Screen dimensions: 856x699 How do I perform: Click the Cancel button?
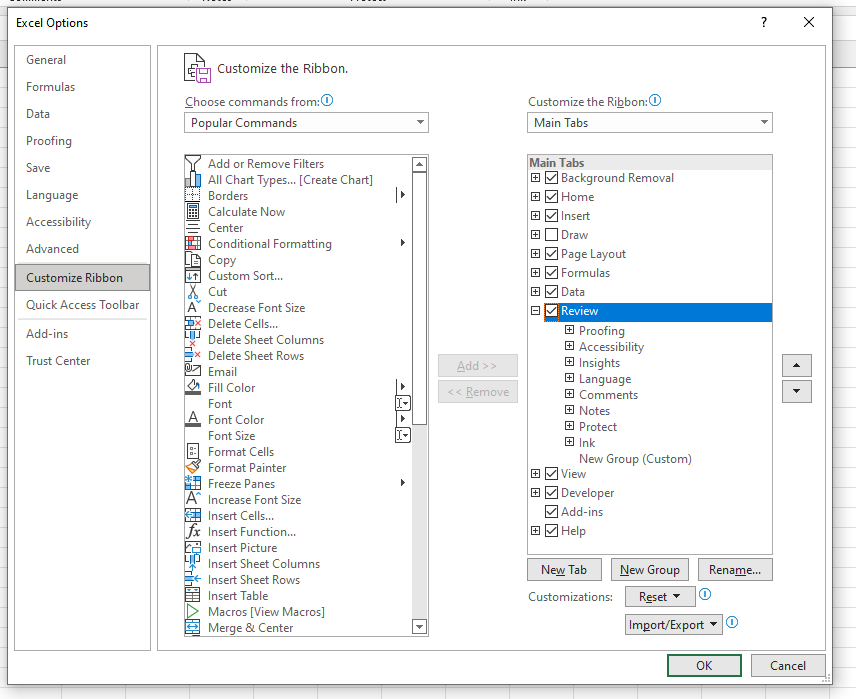[788, 665]
